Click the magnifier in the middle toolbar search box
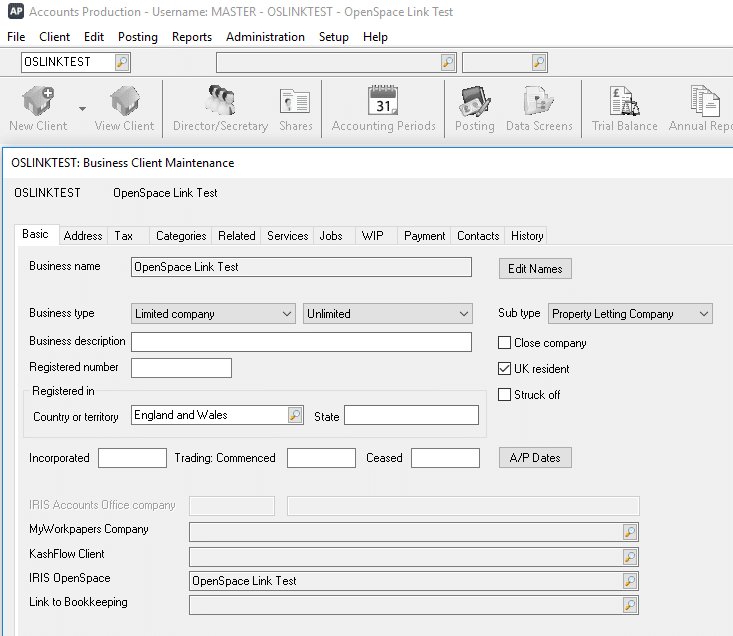The height and width of the screenshot is (636, 733). click(x=448, y=62)
